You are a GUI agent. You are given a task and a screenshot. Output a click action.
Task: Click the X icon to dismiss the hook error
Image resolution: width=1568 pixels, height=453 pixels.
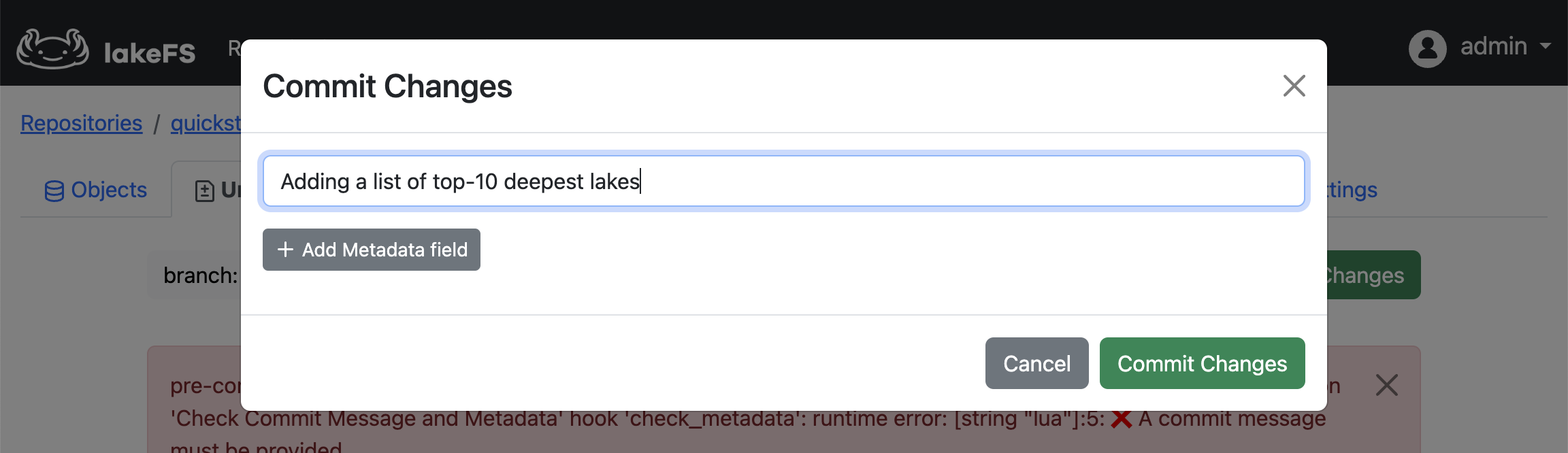pyautogui.click(x=1387, y=386)
